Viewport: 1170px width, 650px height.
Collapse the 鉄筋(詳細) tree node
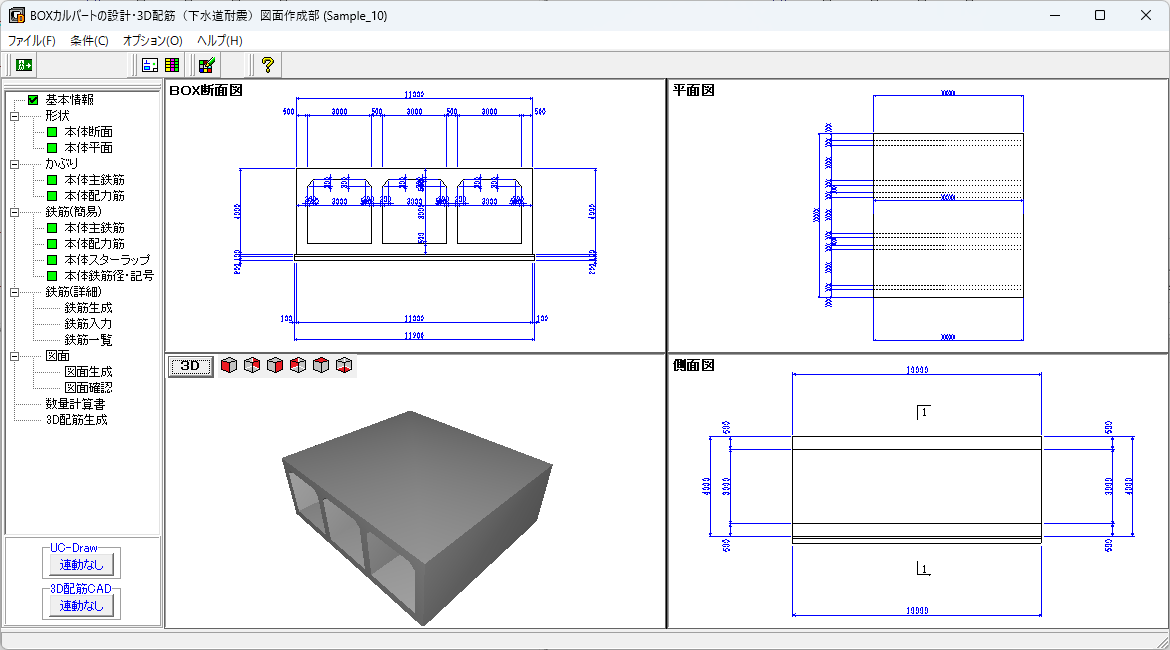[x=14, y=292]
